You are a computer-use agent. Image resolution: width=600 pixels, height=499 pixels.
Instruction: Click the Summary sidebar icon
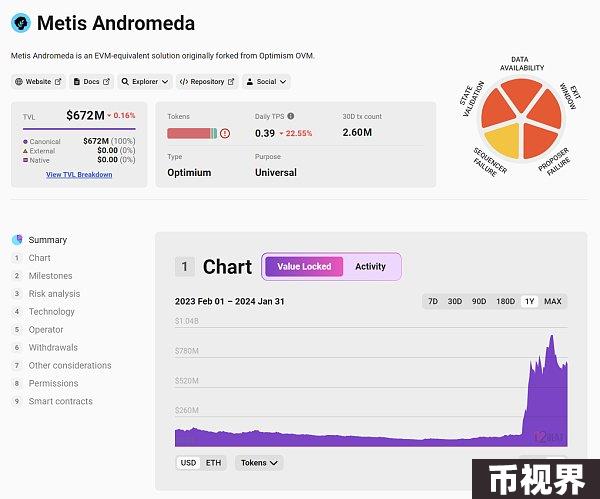point(17,240)
